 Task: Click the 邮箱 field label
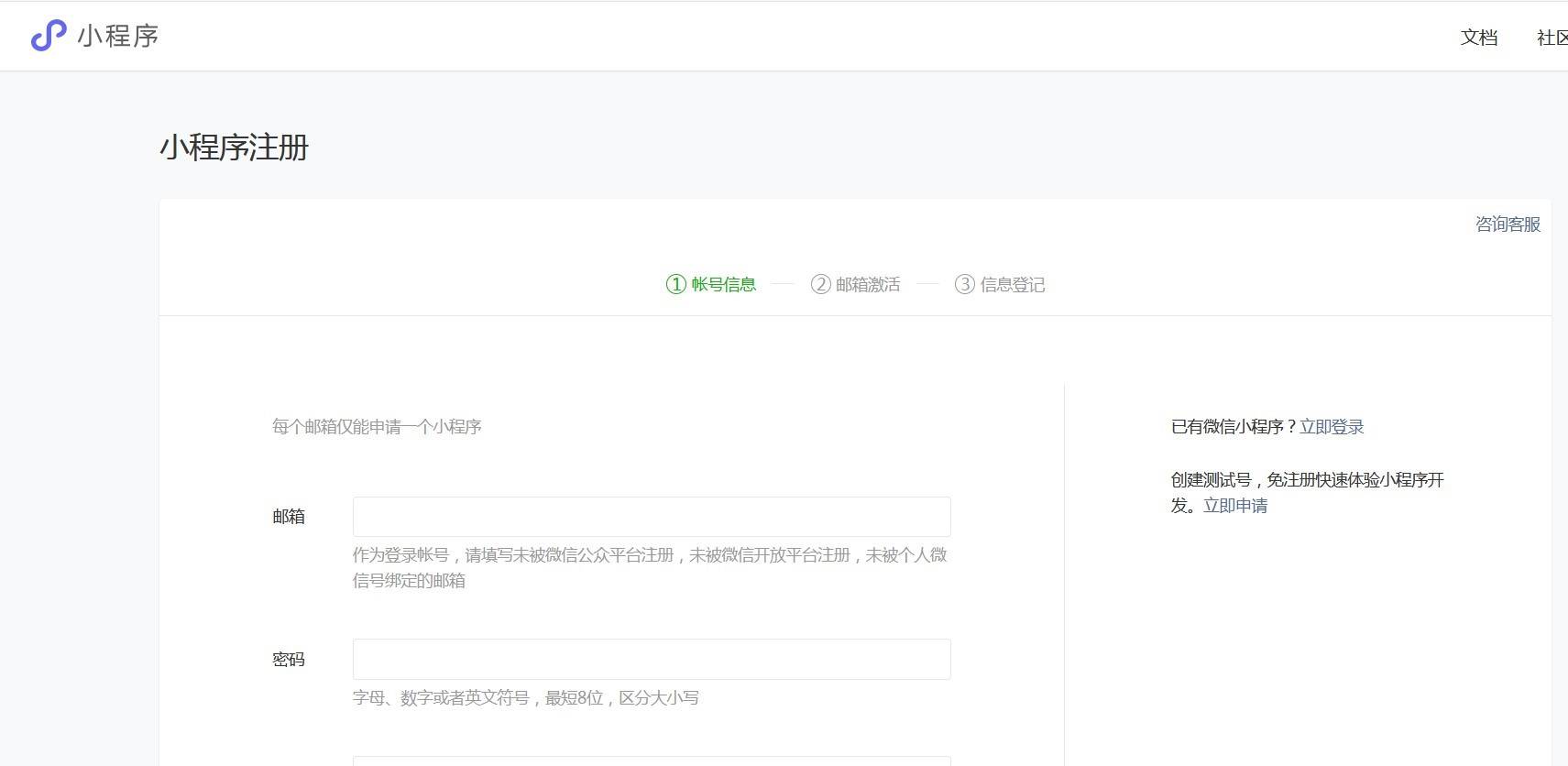[289, 517]
